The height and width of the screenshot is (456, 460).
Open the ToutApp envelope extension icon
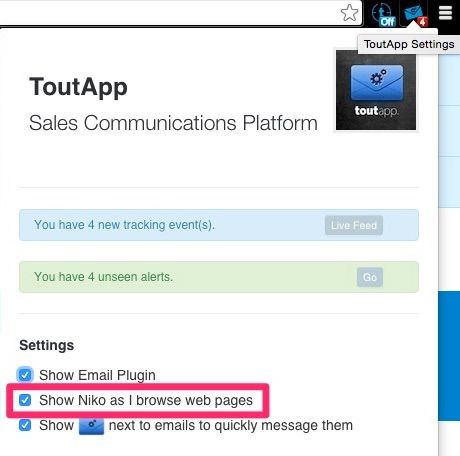tap(414, 14)
